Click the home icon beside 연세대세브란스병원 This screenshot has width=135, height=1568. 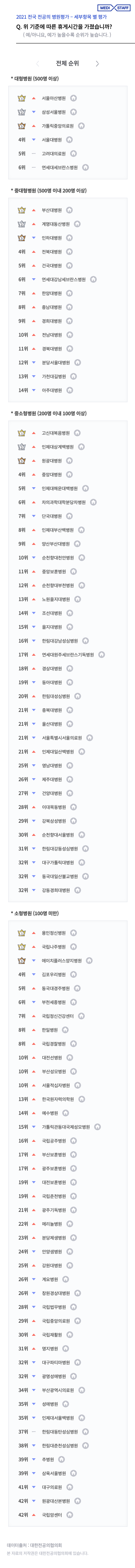pos(85,167)
